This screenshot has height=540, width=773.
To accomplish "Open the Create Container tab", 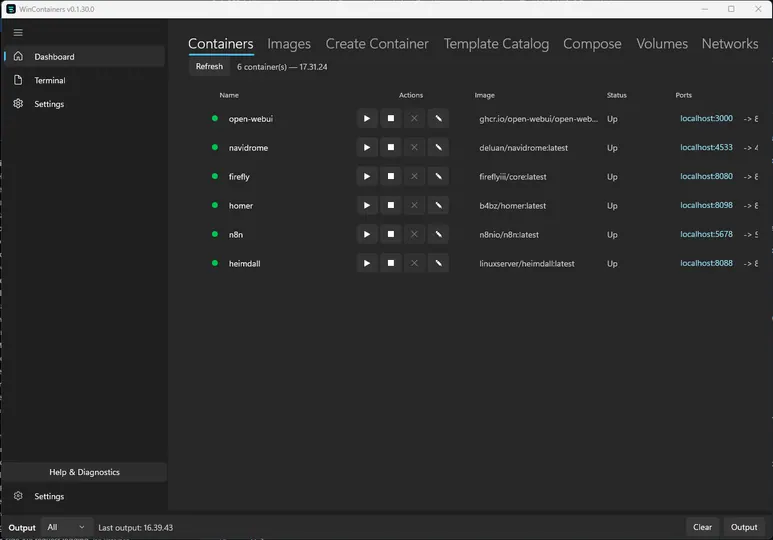I will tap(377, 44).
